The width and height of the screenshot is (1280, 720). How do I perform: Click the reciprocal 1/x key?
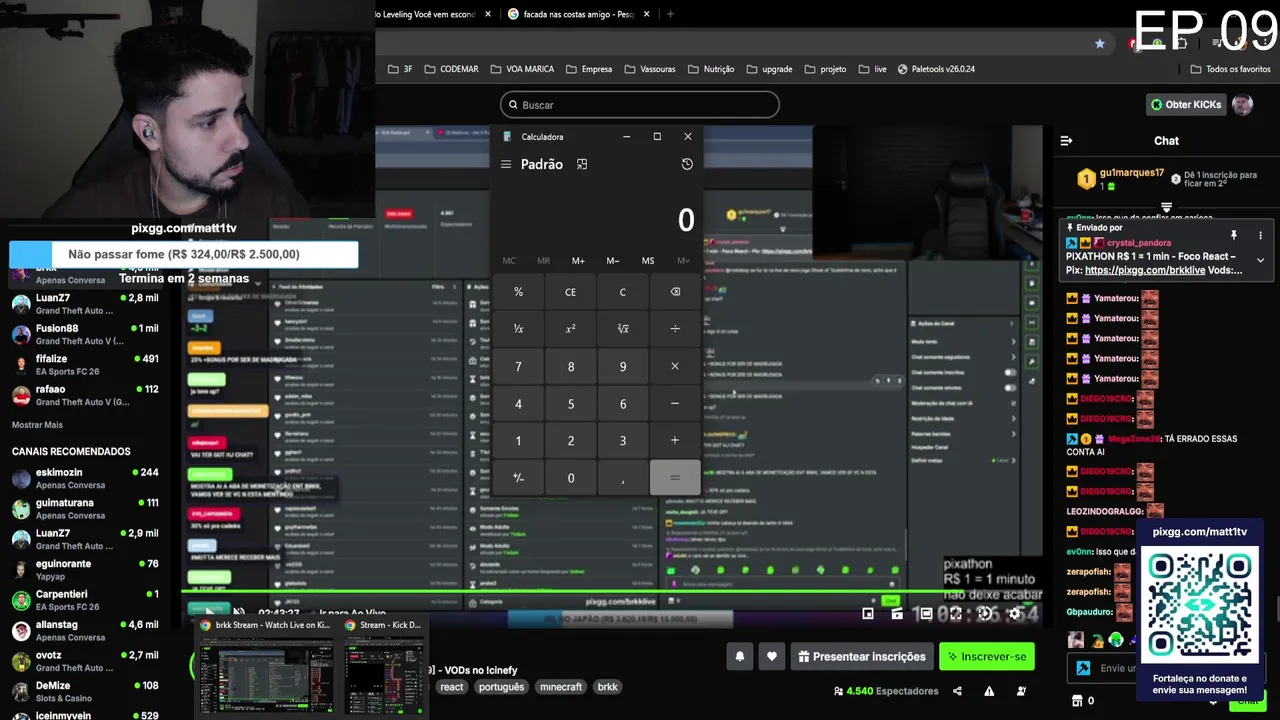point(518,329)
